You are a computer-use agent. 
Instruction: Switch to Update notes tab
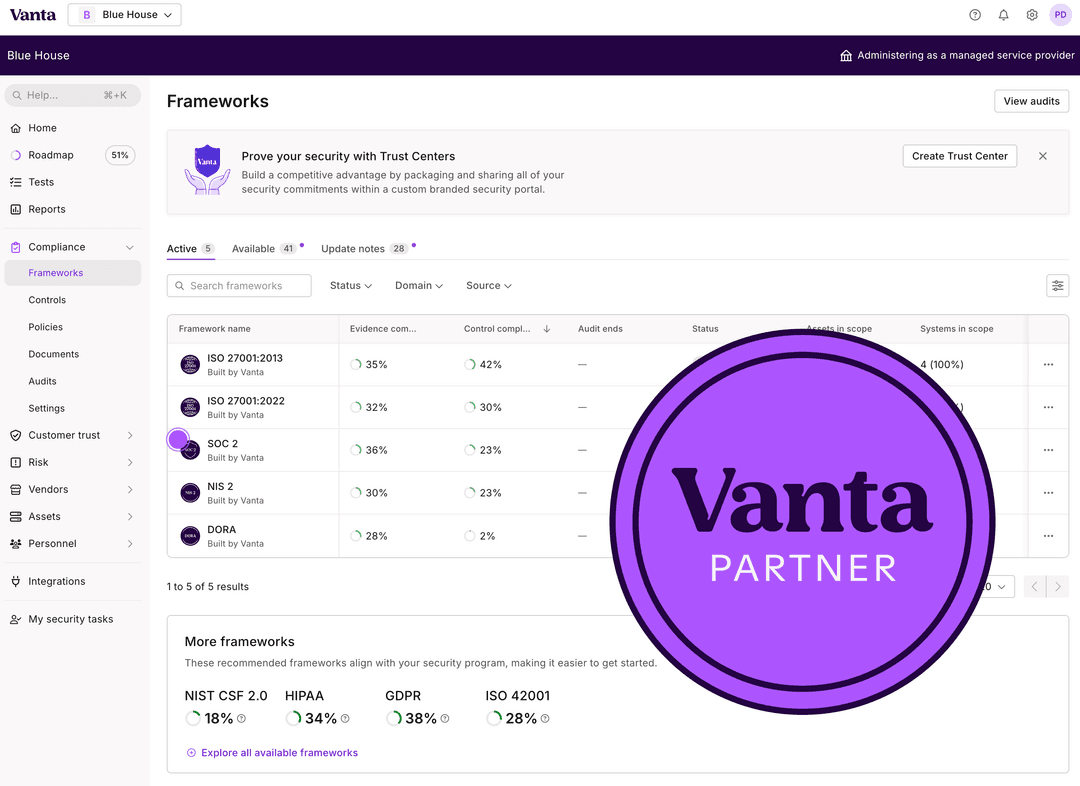[366, 249]
